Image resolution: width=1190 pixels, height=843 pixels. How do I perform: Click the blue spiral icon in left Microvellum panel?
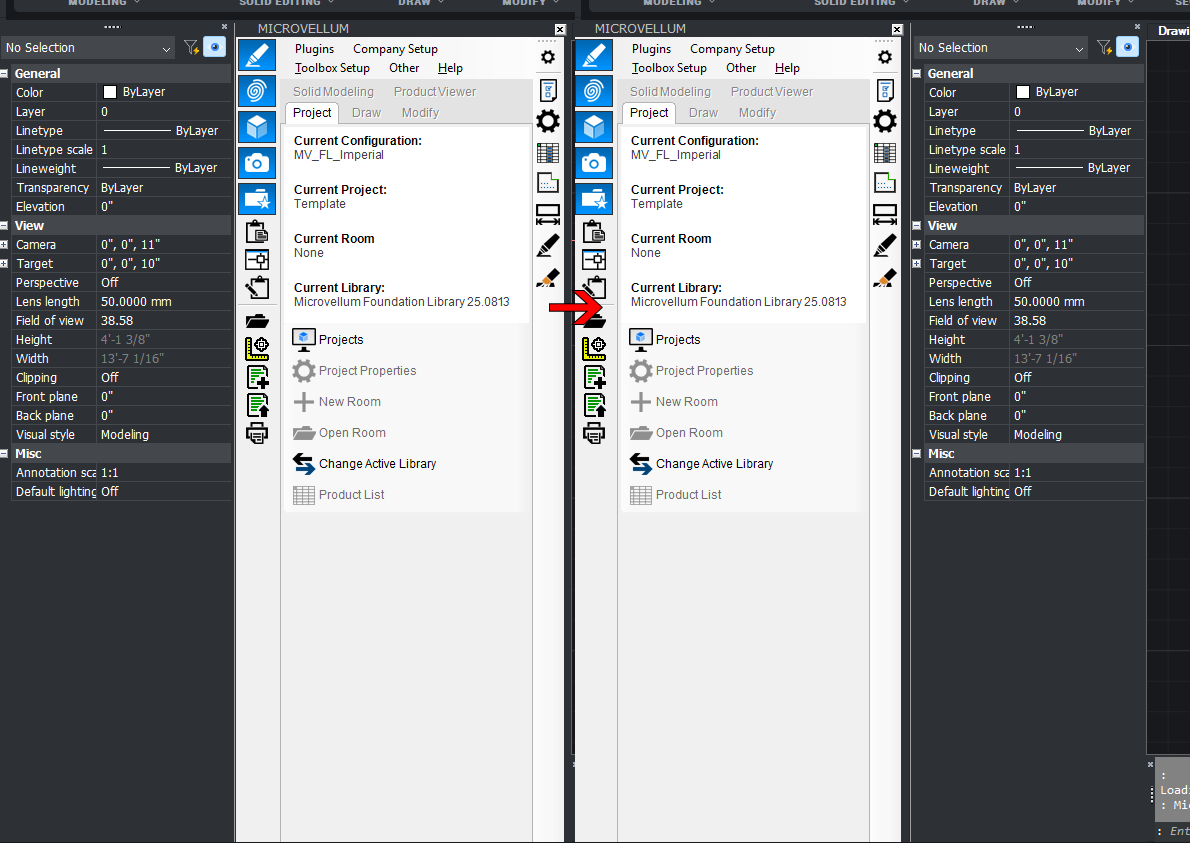258,91
